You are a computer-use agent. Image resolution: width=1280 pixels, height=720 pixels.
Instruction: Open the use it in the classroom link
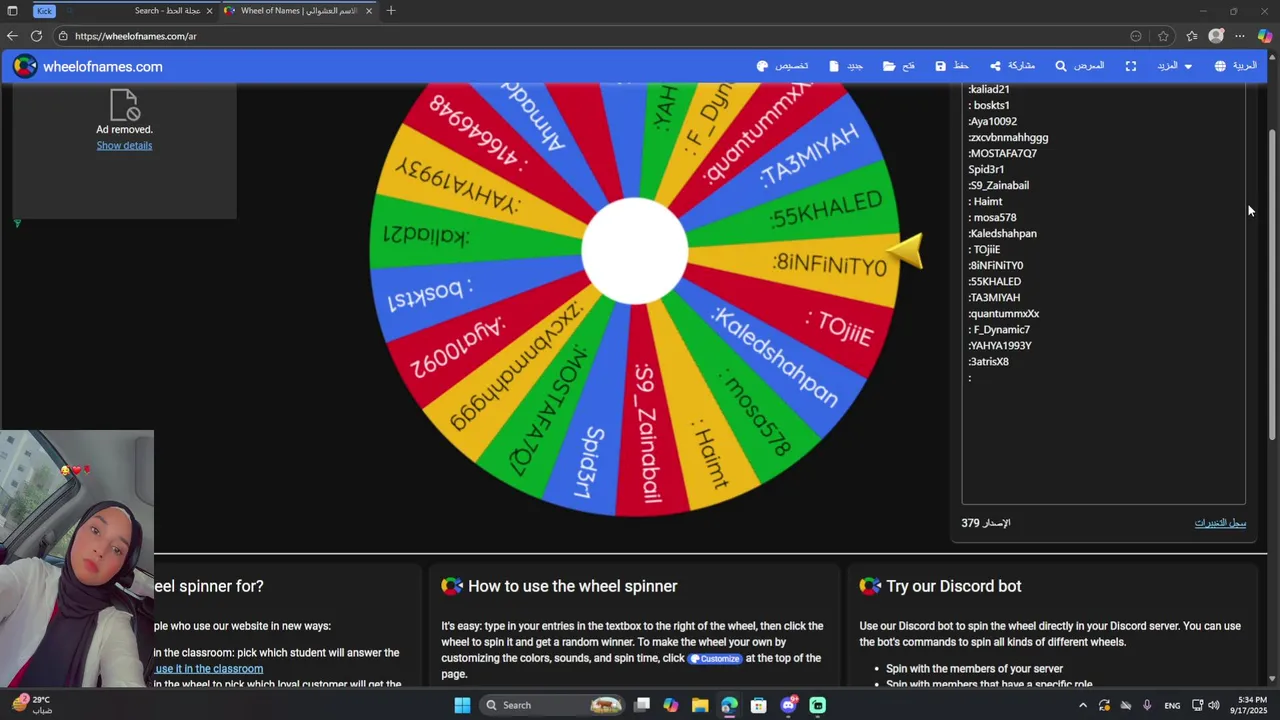click(209, 669)
